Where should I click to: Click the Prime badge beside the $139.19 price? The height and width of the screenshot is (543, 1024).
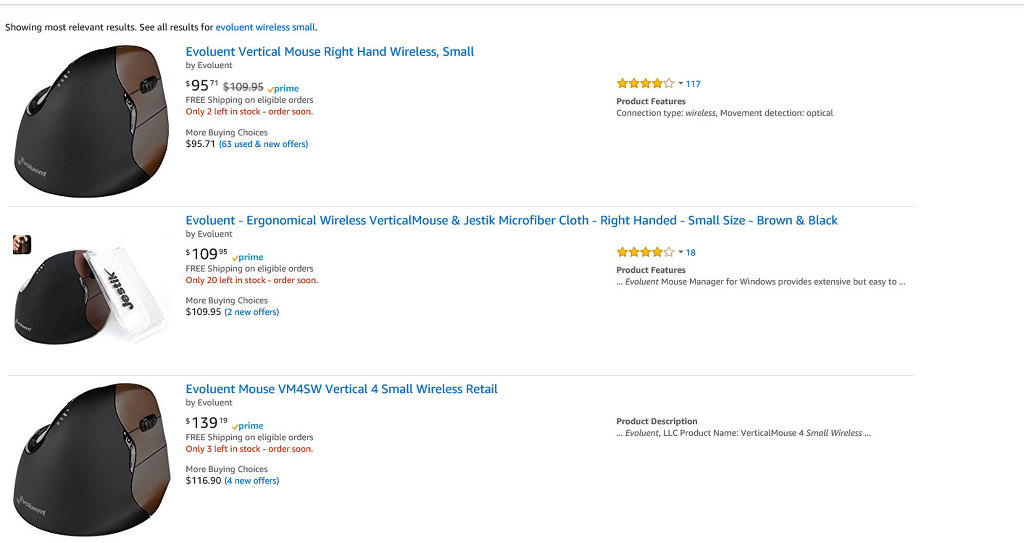[x=248, y=426]
